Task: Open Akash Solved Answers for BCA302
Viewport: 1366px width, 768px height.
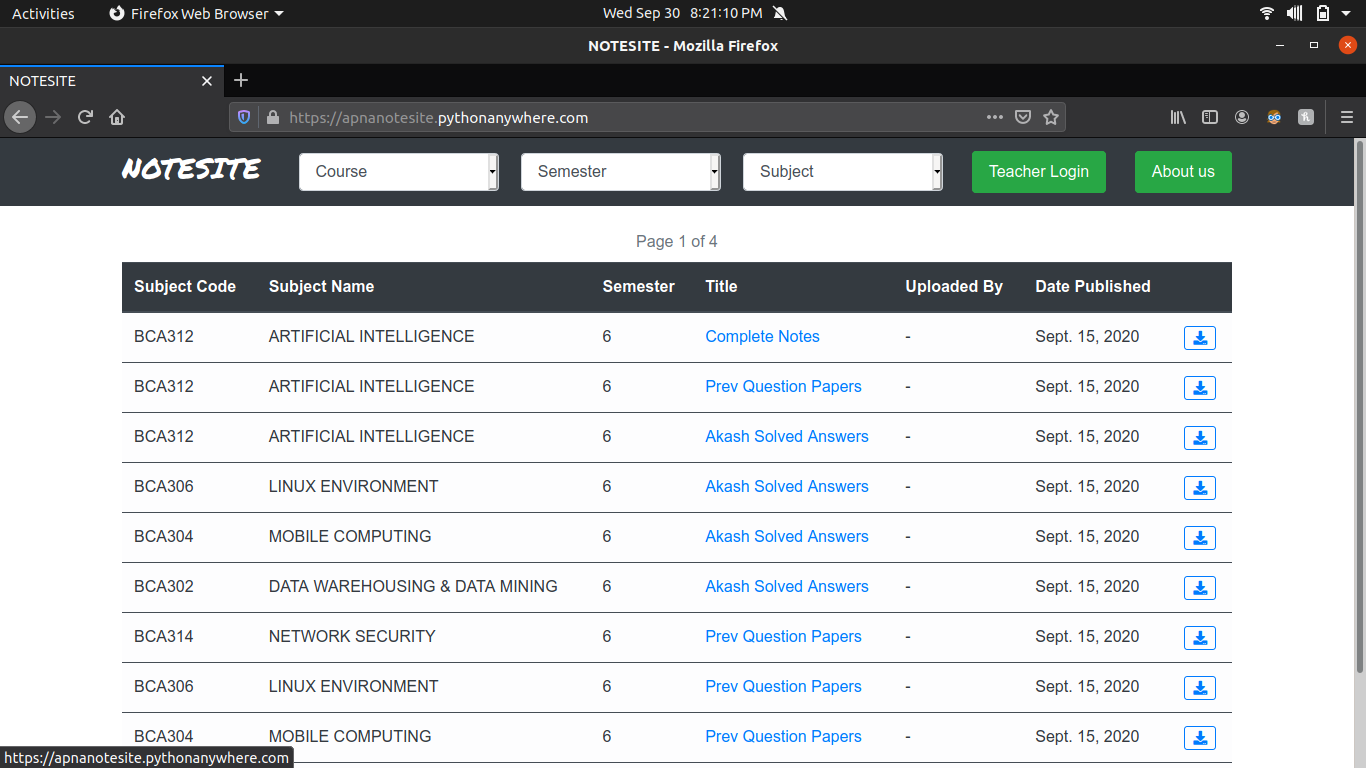Action: coord(787,586)
